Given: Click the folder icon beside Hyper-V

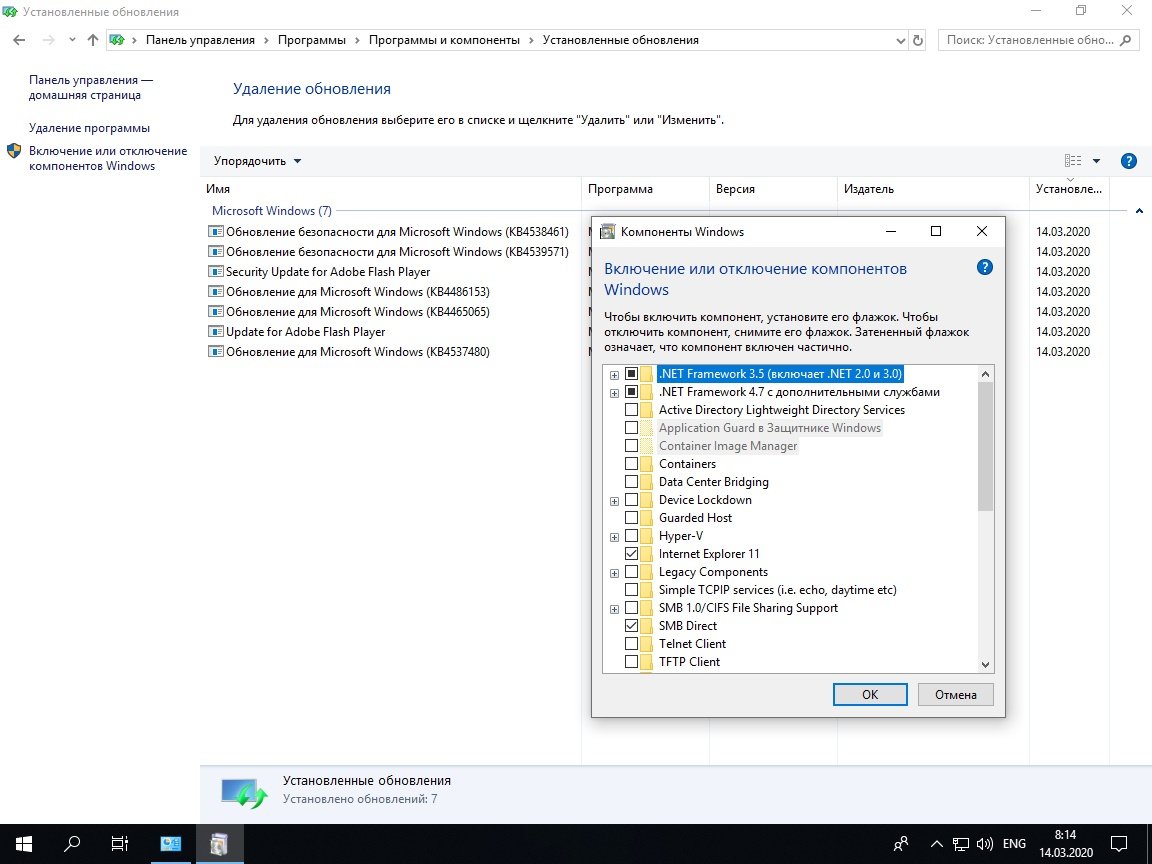Looking at the screenshot, I should pyautogui.click(x=646, y=536).
